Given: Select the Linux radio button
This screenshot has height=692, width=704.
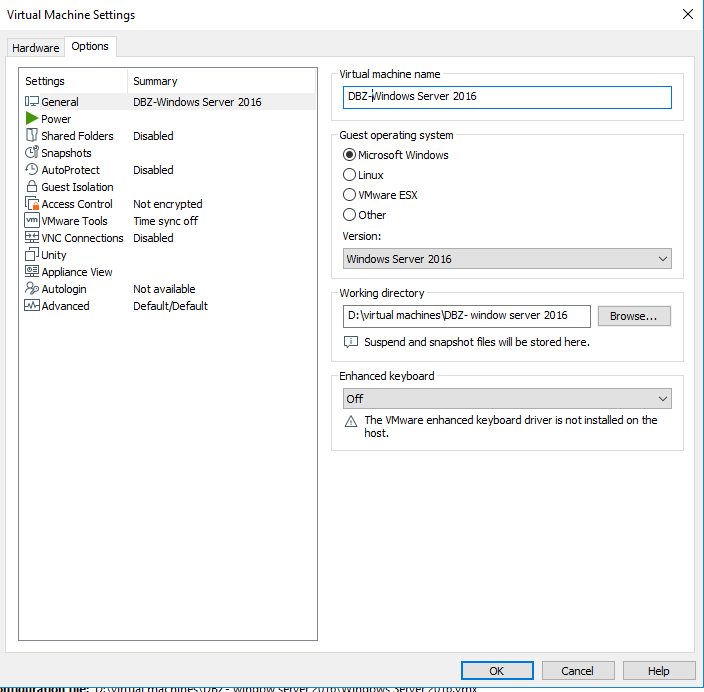Looking at the screenshot, I should (x=349, y=175).
